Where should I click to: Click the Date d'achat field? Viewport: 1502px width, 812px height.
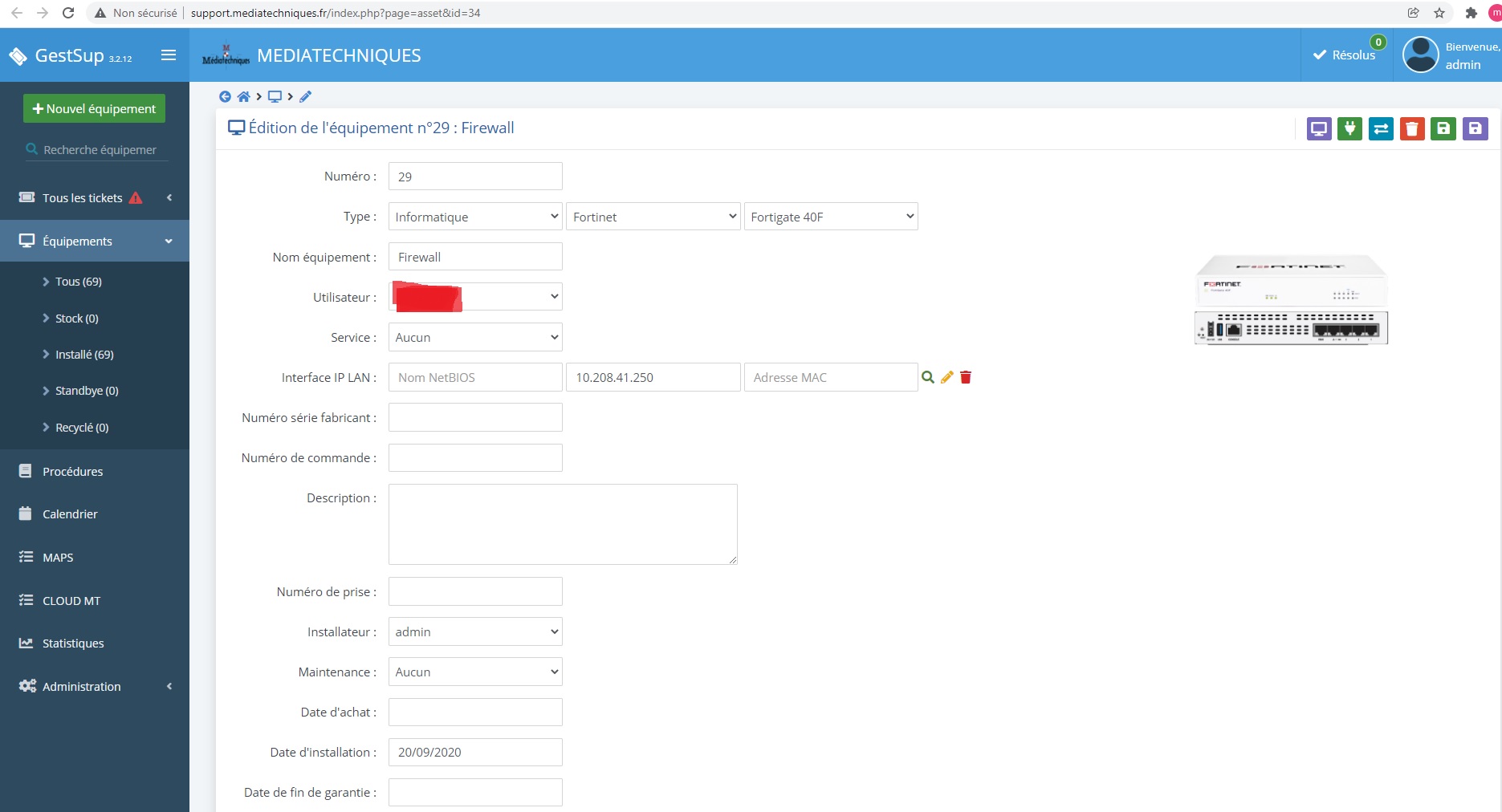[475, 712]
